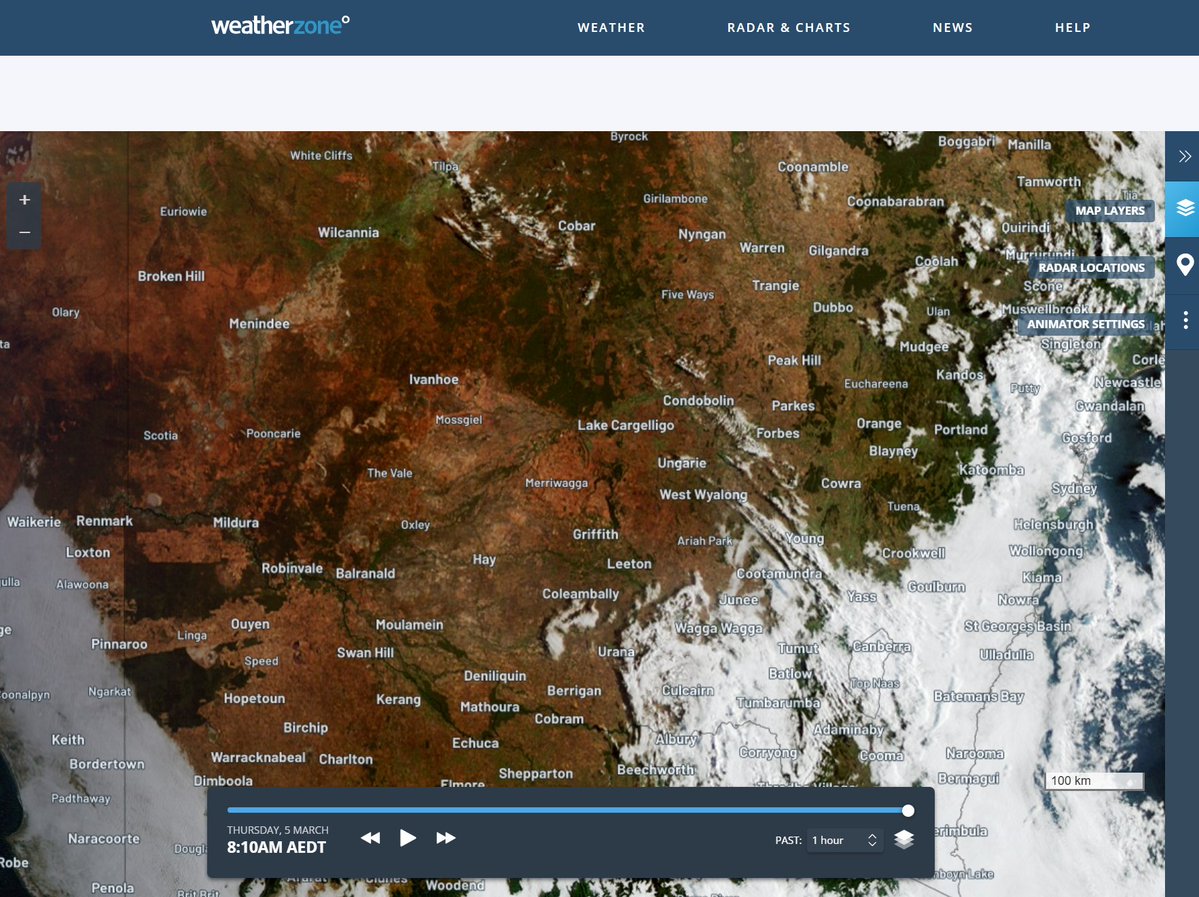Viewport: 1199px width, 897px height.
Task: Step forward one frame with fast-forward button
Action: pos(446,838)
